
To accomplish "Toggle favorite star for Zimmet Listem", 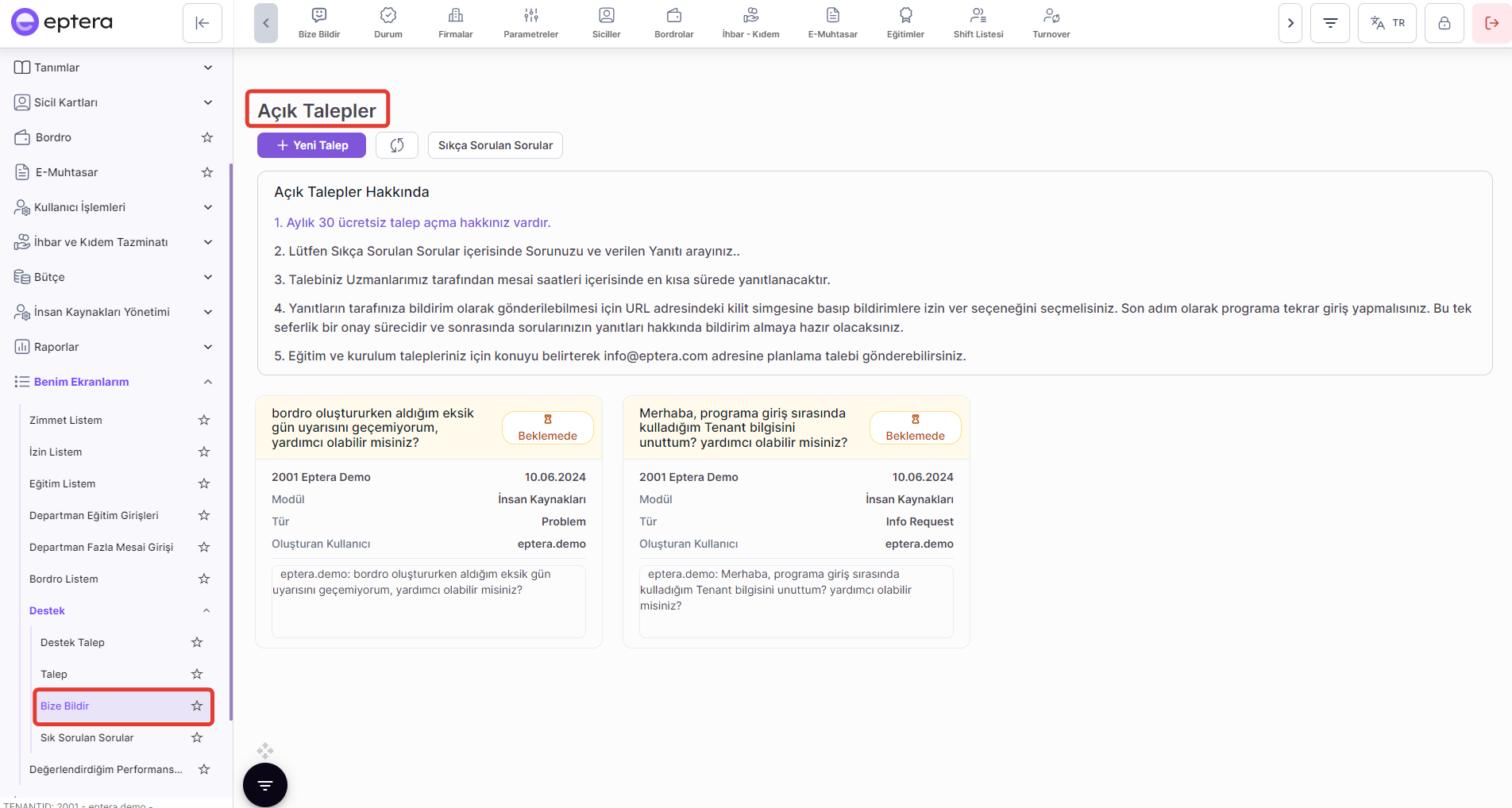I will pyautogui.click(x=204, y=420).
